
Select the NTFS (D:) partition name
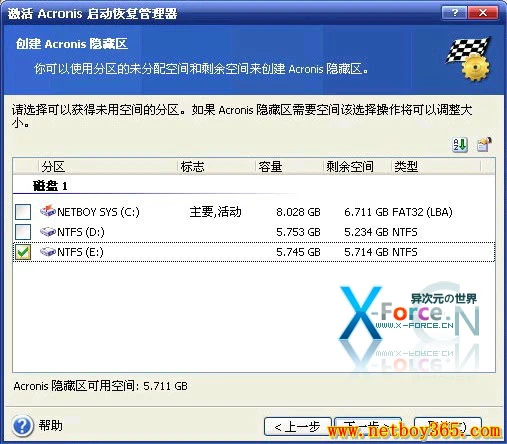coord(81,232)
